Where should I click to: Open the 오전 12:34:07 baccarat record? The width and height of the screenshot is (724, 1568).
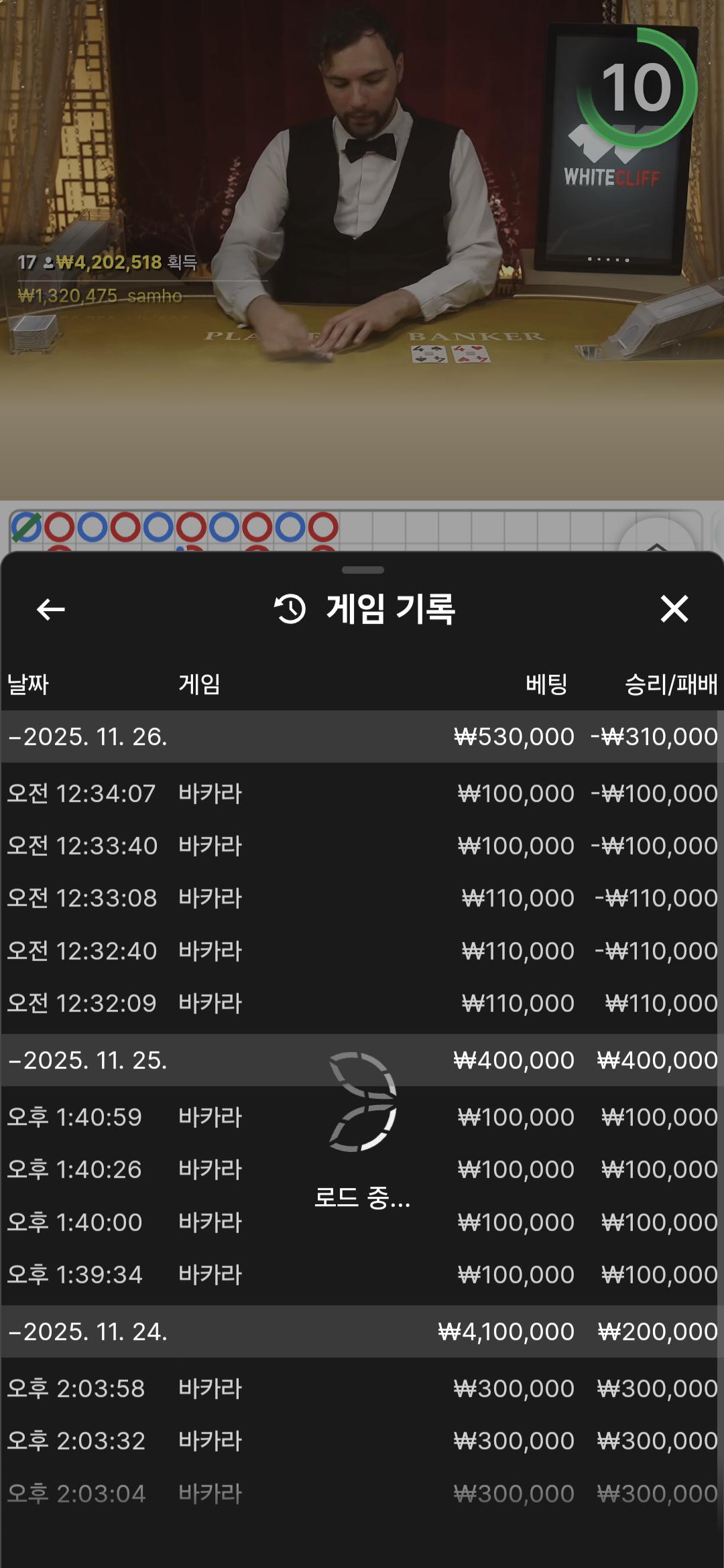click(x=362, y=793)
